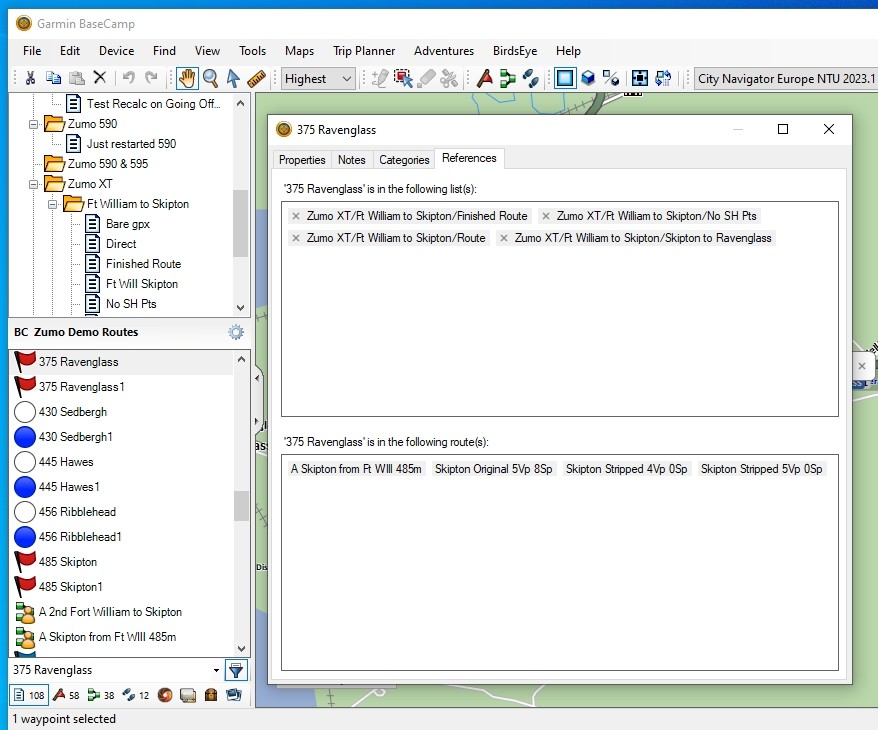This screenshot has height=730, width=878.
Task: Select the arrow Select tool
Action: click(x=233, y=78)
